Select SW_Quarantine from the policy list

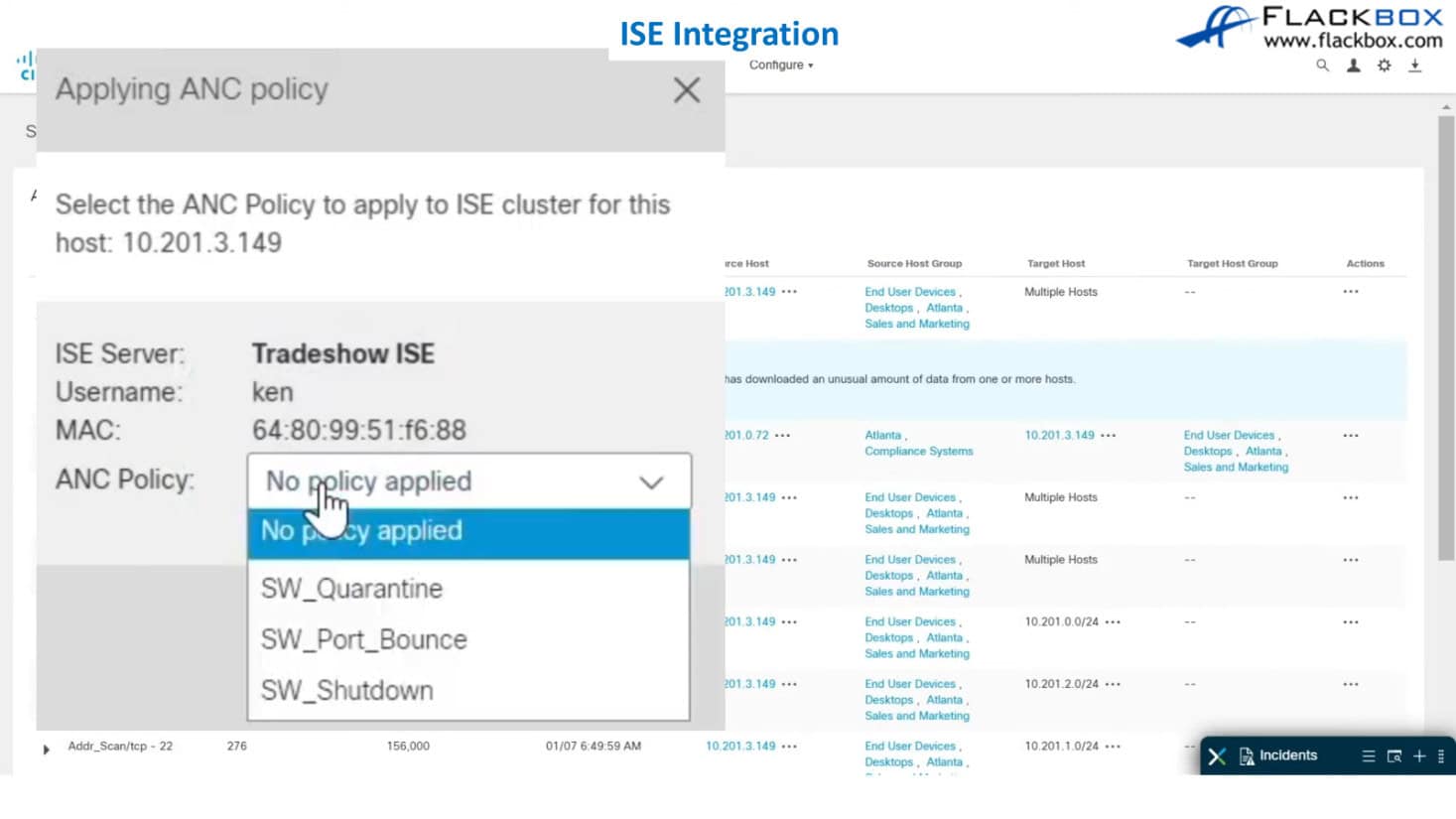click(351, 589)
